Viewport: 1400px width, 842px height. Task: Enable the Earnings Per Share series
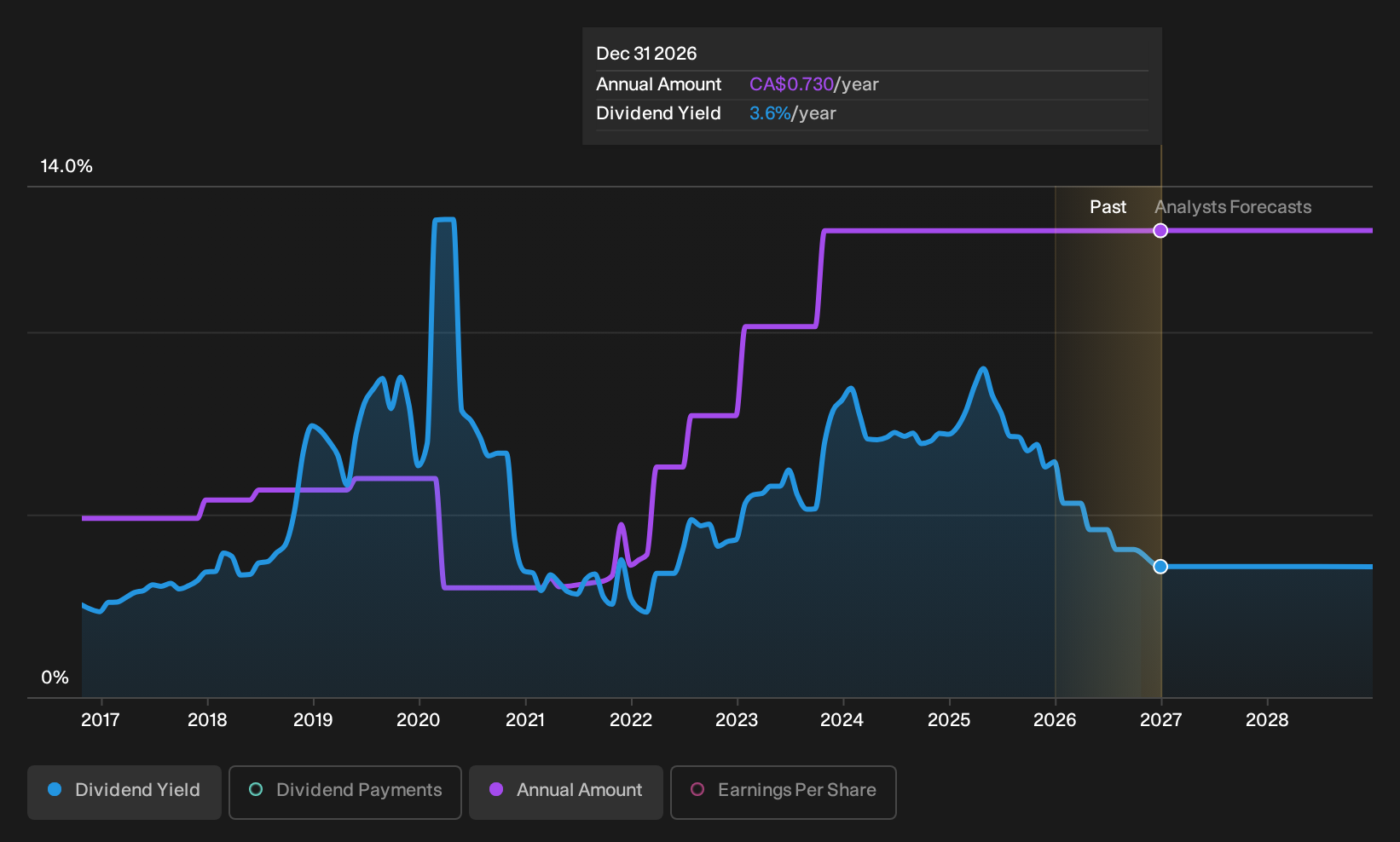(x=784, y=793)
